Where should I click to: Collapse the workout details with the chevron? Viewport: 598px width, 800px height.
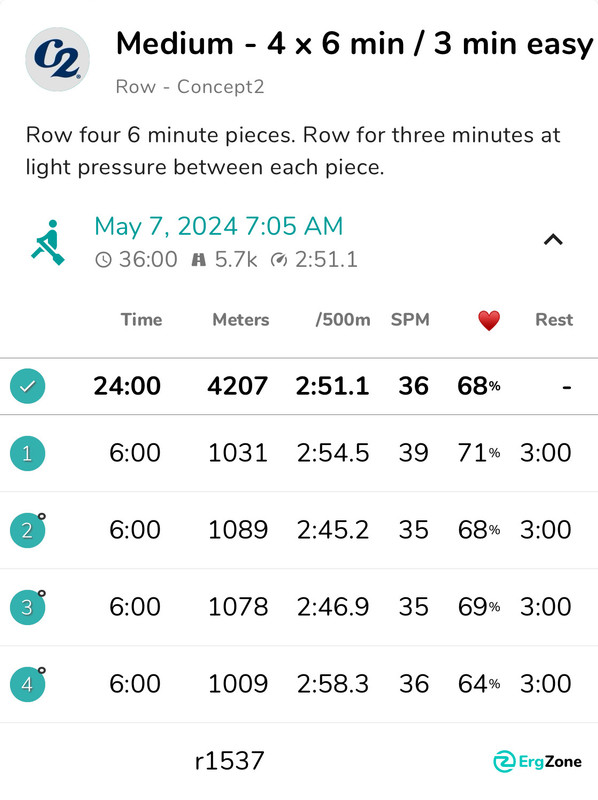(553, 240)
